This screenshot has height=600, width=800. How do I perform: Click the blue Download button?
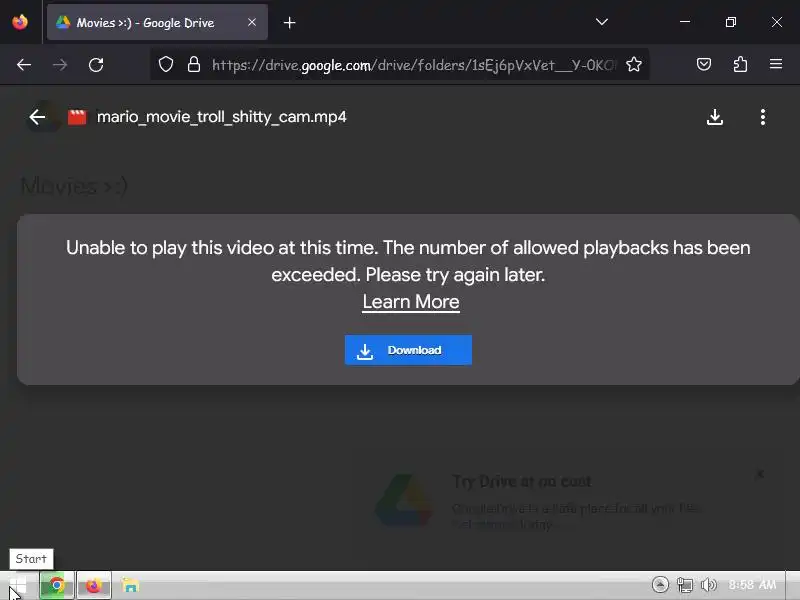coord(408,350)
